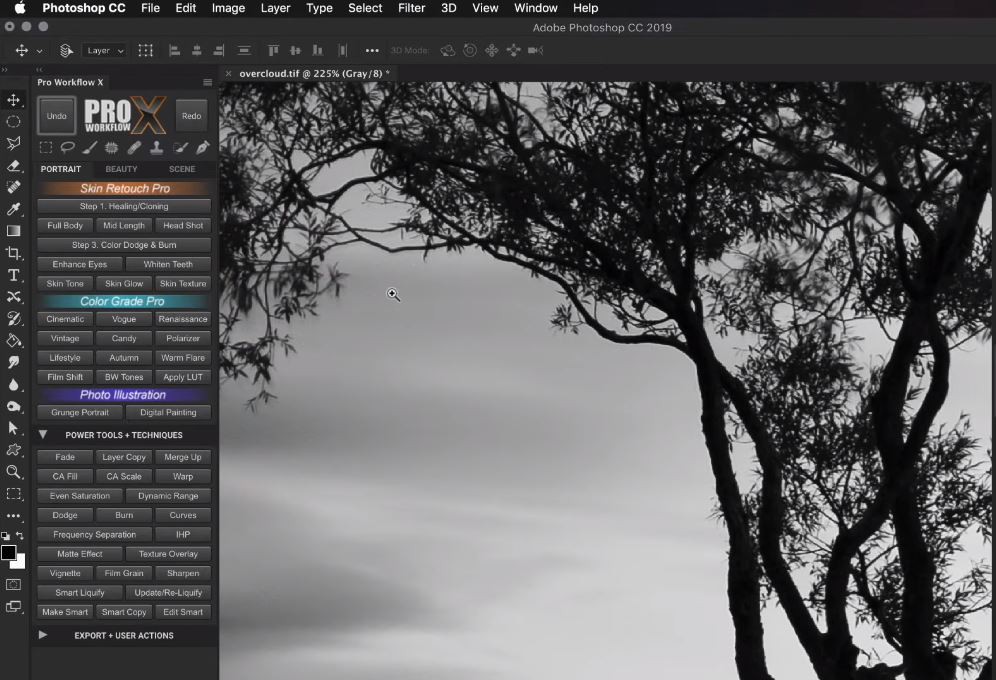Select the Elliptical Marquee tool
This screenshot has height=680, width=996.
pyautogui.click(x=14, y=121)
